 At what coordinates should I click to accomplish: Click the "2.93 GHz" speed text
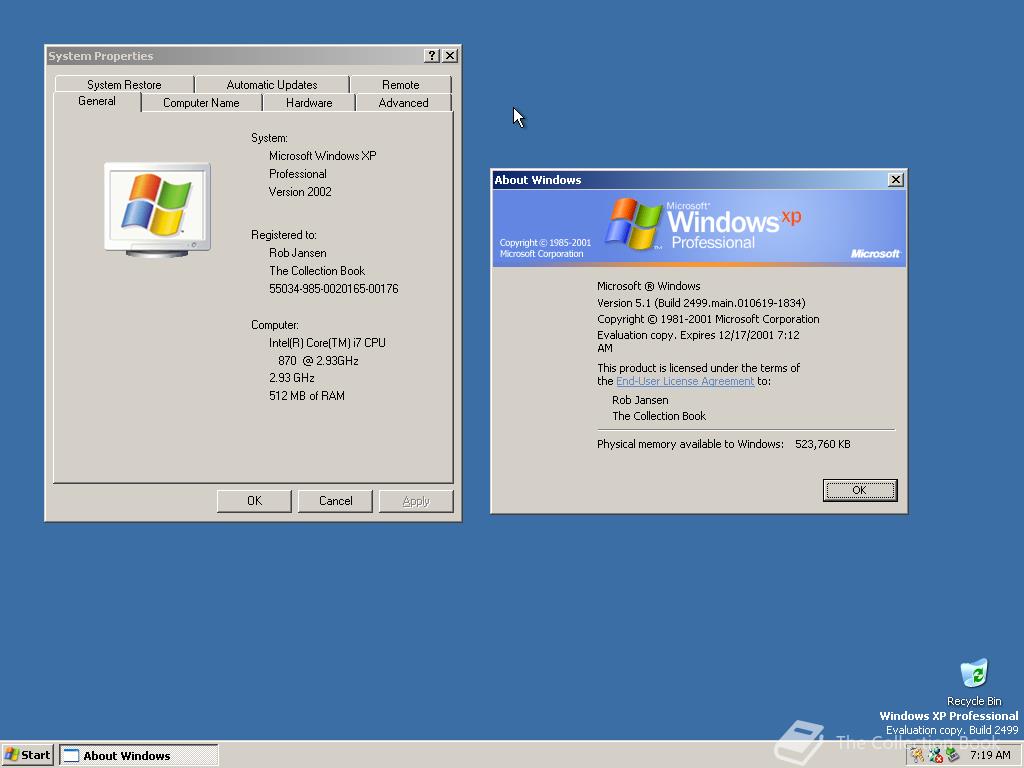click(x=292, y=378)
